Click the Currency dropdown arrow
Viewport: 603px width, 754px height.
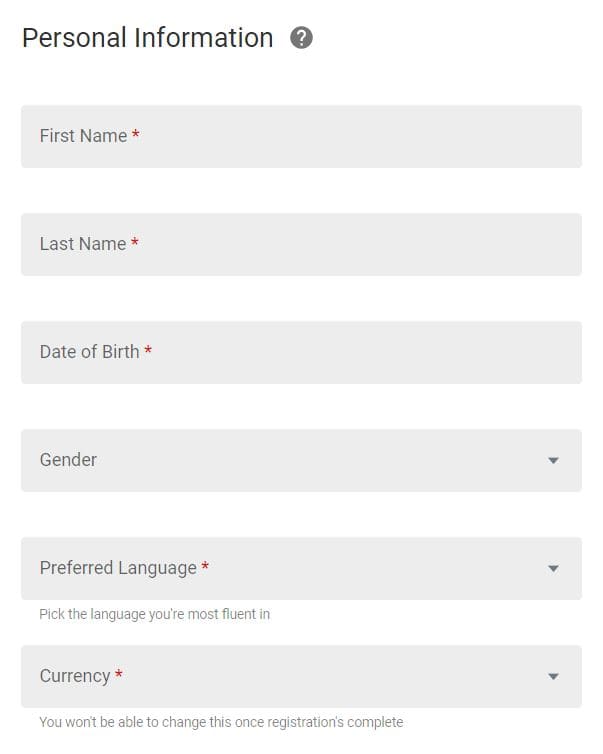(x=553, y=677)
